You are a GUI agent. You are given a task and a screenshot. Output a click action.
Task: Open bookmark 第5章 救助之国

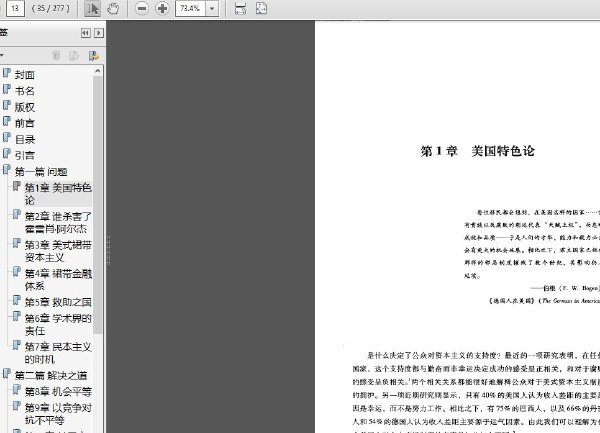(57, 301)
